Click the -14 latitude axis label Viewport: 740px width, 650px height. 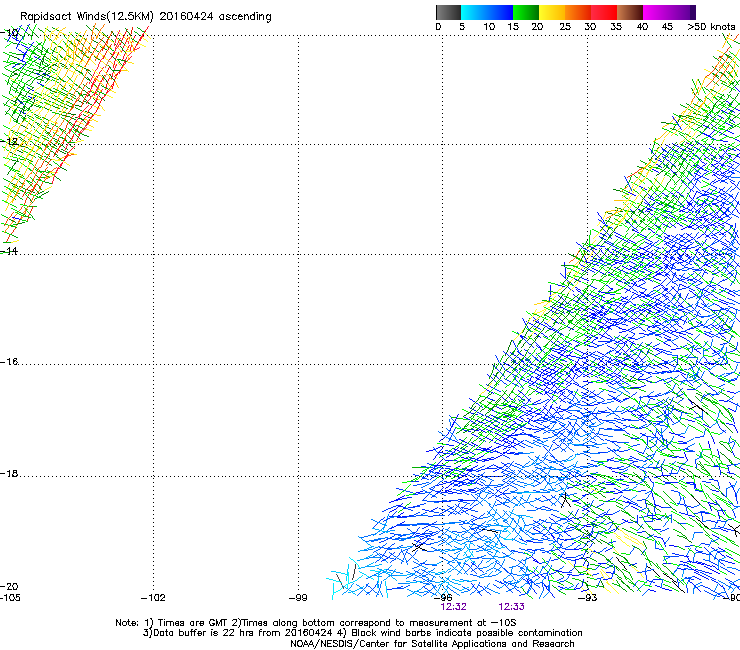click(9, 251)
